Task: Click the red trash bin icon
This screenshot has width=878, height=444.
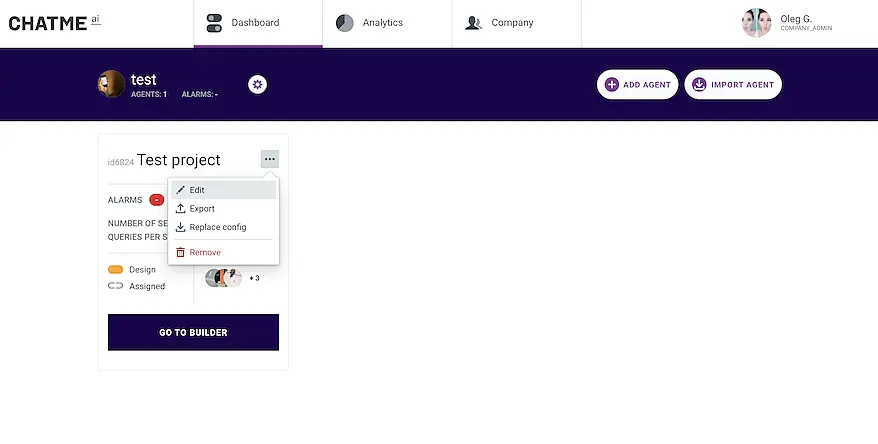Action: [180, 253]
